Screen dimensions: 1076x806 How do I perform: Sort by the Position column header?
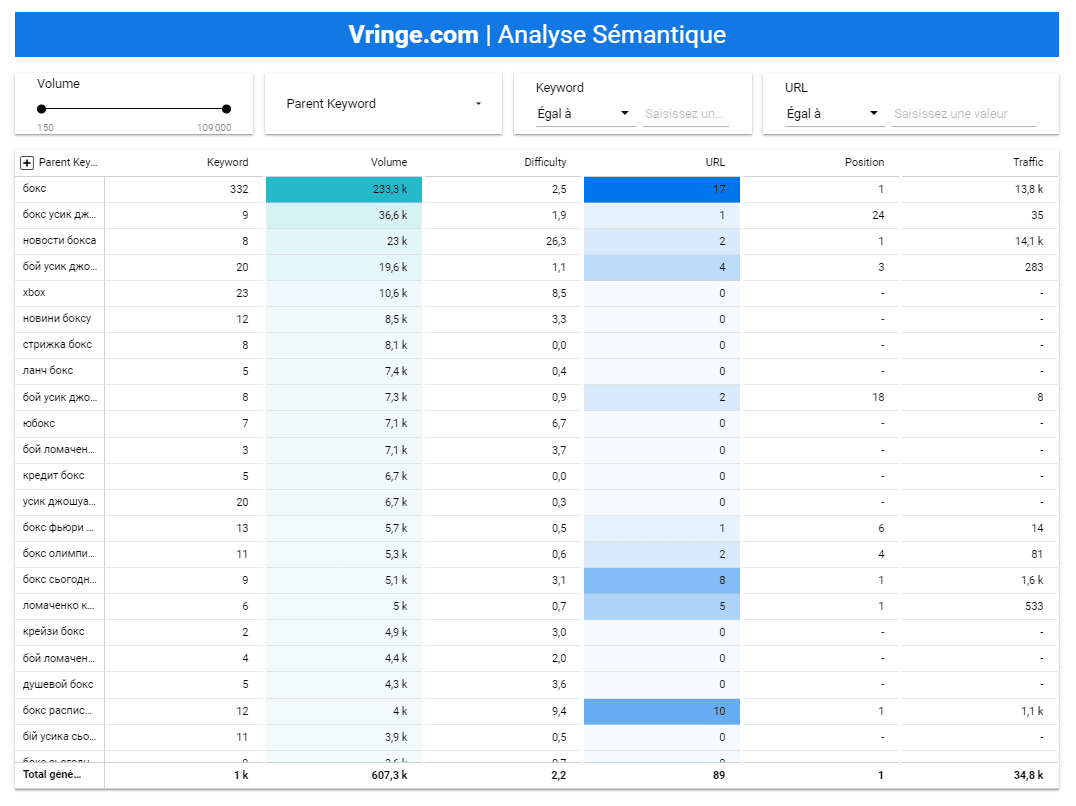(x=864, y=163)
